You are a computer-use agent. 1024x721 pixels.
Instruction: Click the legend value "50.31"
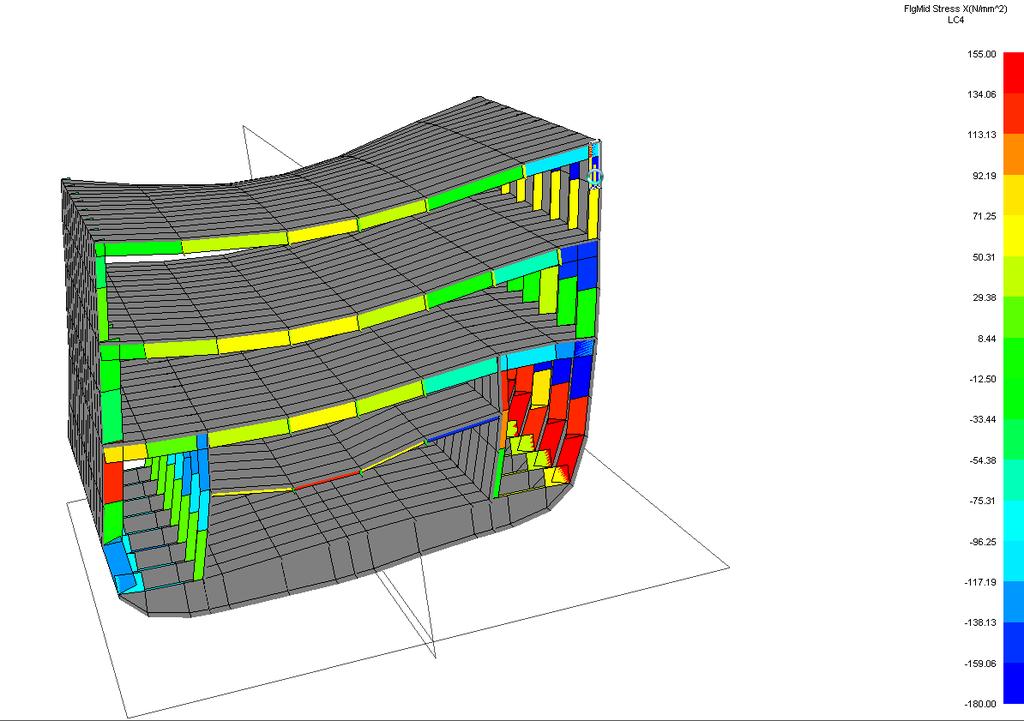pos(984,257)
